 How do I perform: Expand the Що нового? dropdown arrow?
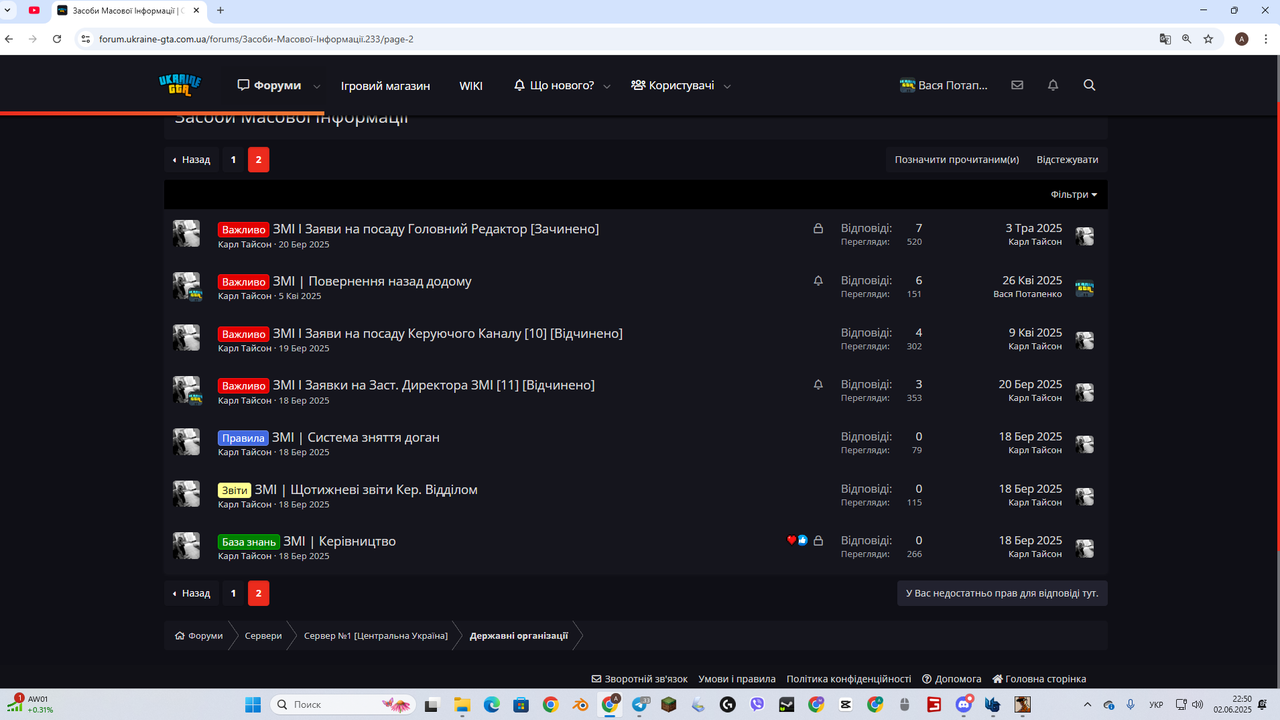(607, 86)
